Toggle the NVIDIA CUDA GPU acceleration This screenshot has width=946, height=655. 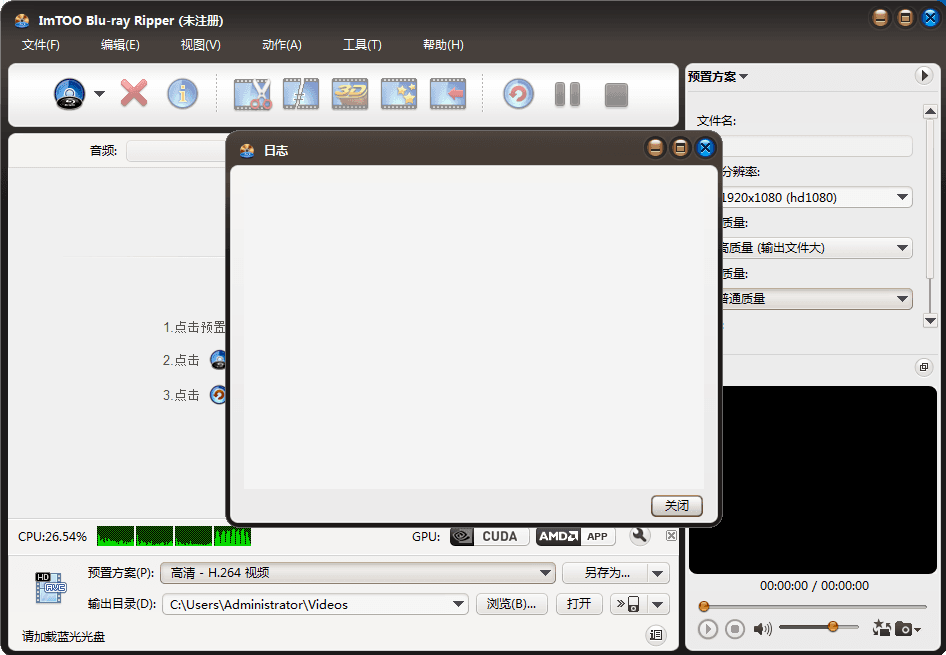489,536
